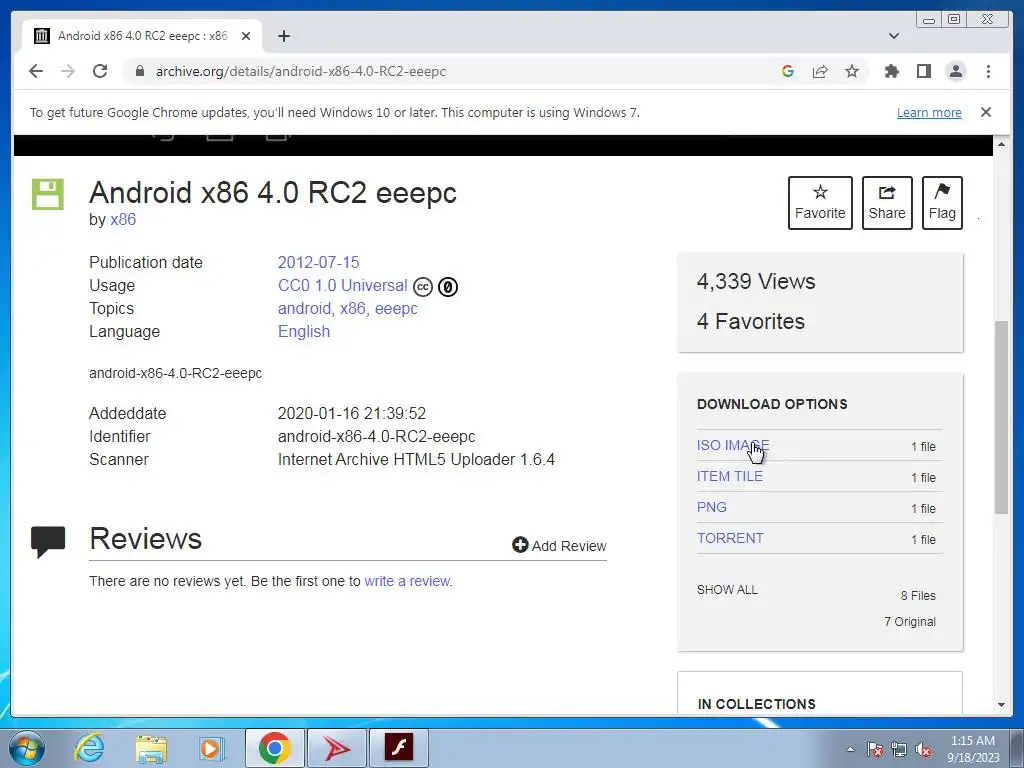Open the Learn more link
The image size is (1024, 768).
pos(929,112)
